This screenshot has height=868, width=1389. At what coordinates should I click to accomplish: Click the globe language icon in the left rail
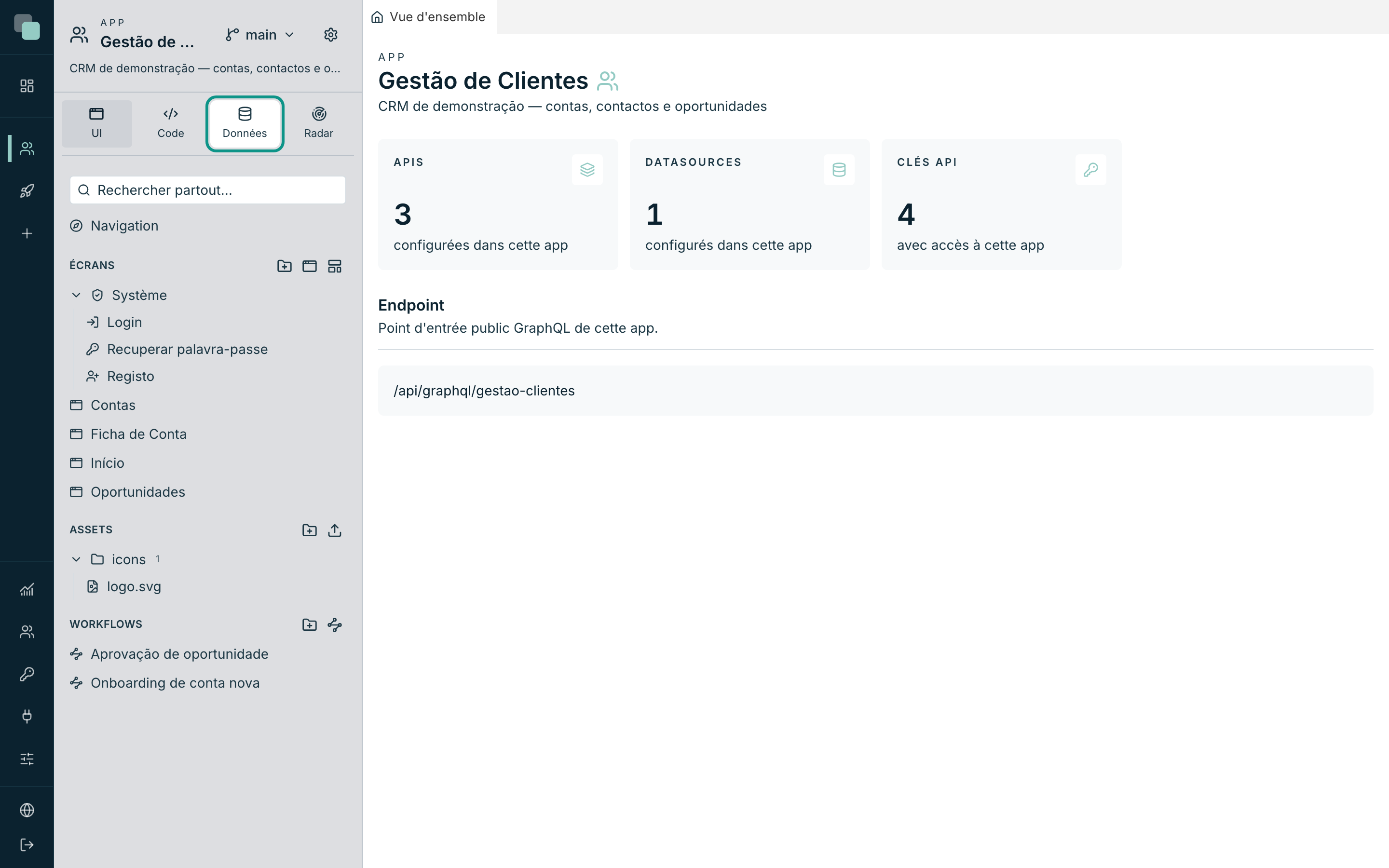[27, 810]
